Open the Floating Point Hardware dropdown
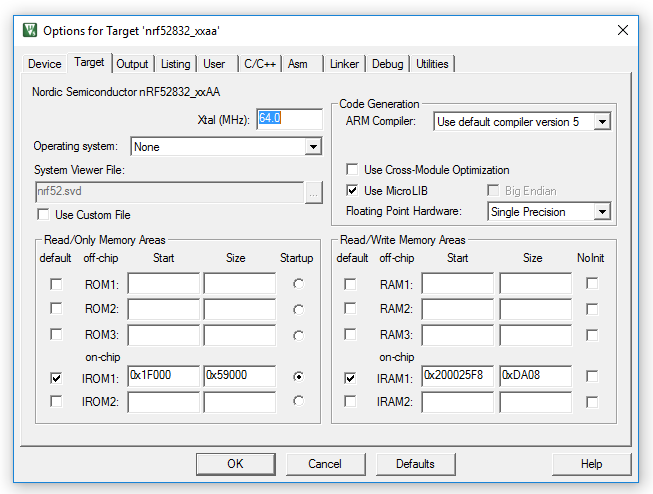Screen dimensions: 653x494 point(549,212)
